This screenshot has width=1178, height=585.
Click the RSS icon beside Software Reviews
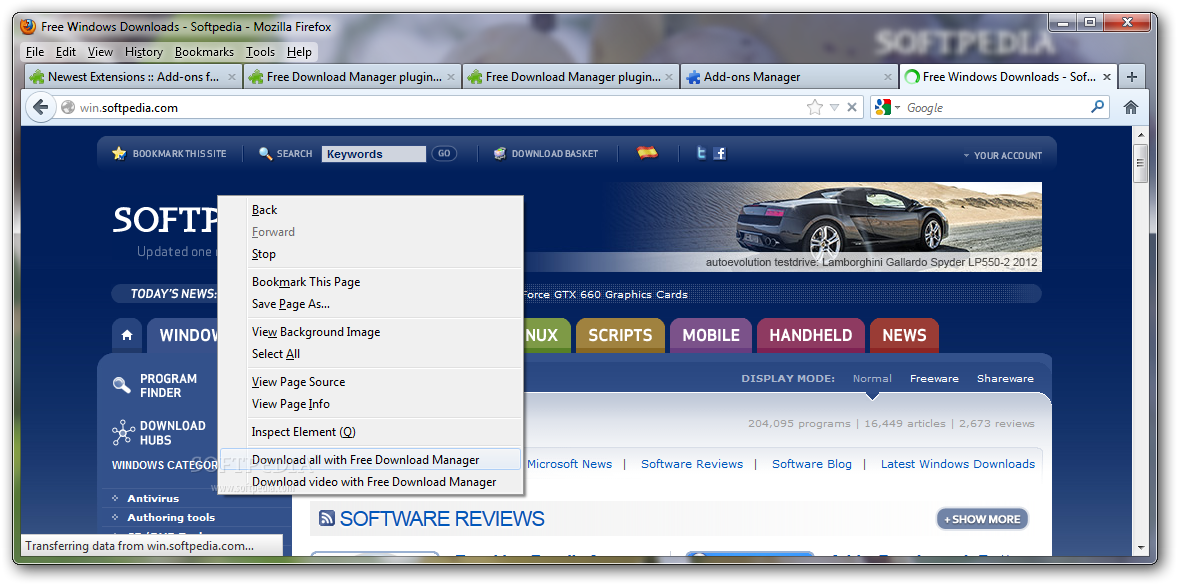(327, 518)
